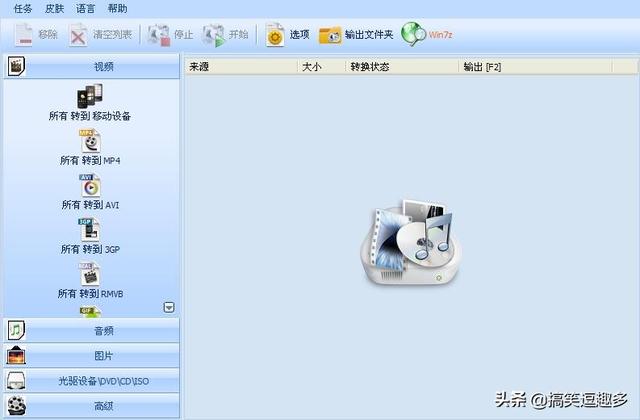Click the disc drive icon beside 光驱设备
640x420 pixels.
point(16,380)
